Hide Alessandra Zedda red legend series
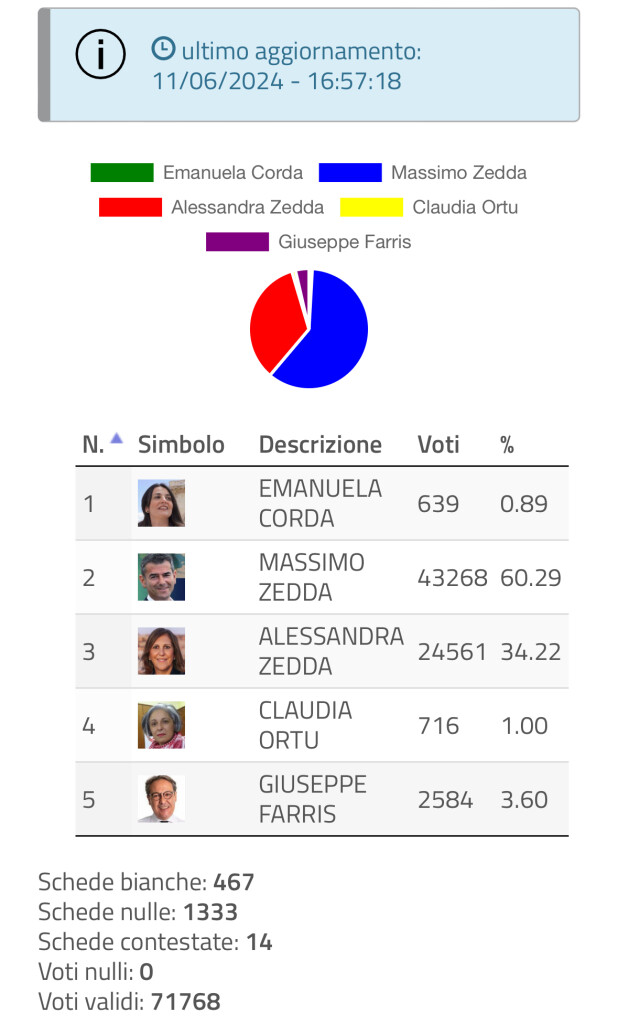This screenshot has height=1024, width=618. [131, 207]
